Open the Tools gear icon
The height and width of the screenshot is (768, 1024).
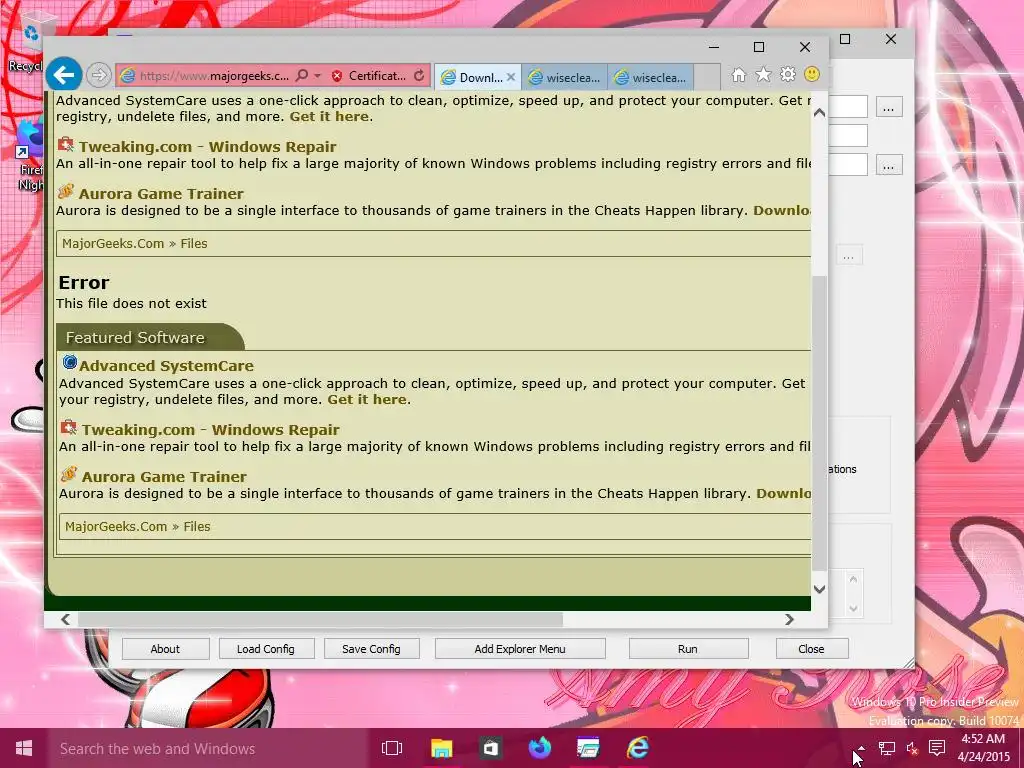[x=788, y=75]
